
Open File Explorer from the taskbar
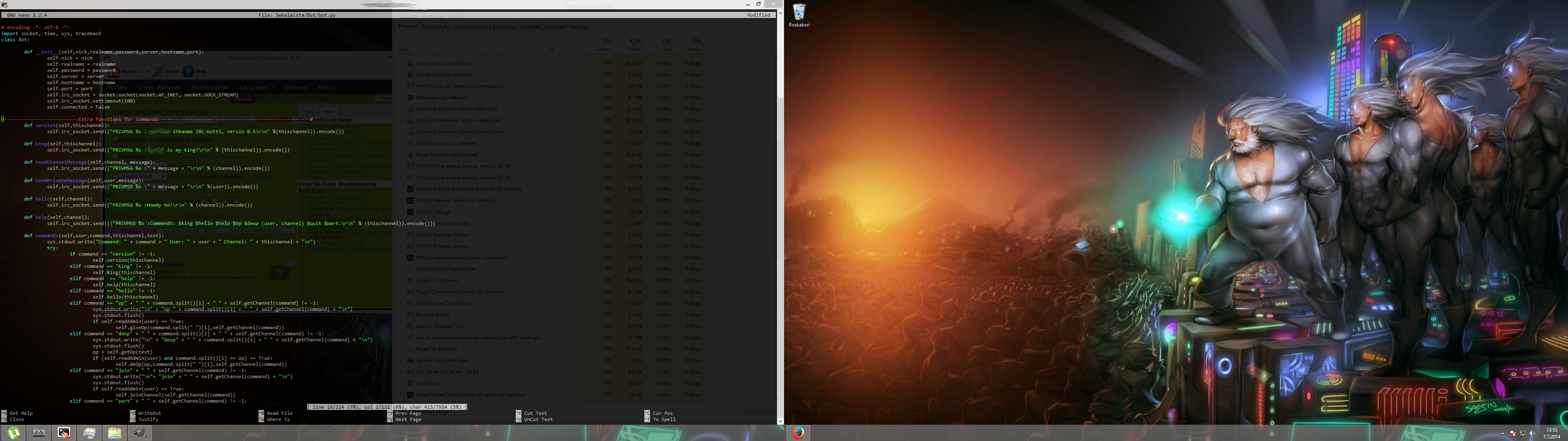pyautogui.click(x=114, y=433)
